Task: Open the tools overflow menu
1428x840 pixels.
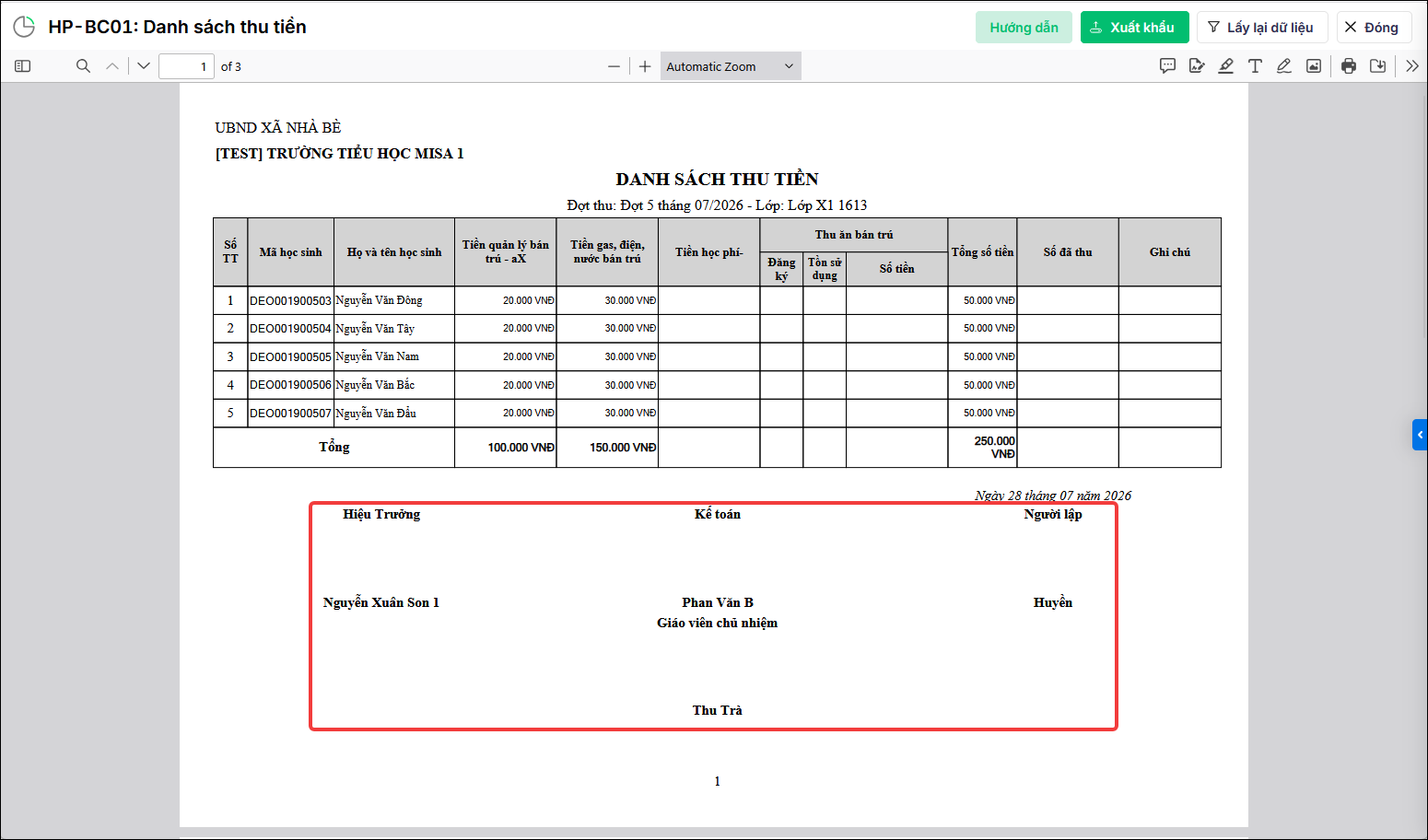Action: tap(1412, 66)
